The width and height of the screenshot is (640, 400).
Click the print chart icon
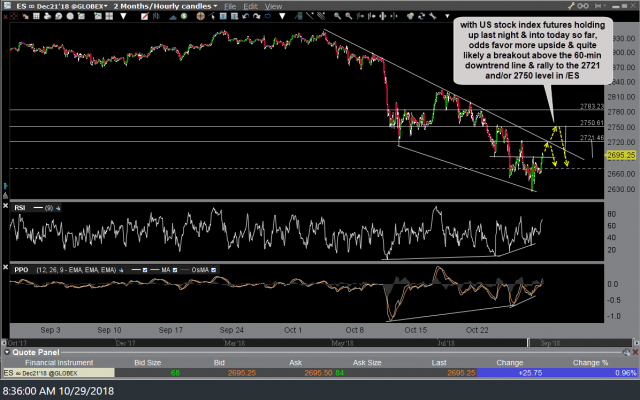(47, 16)
